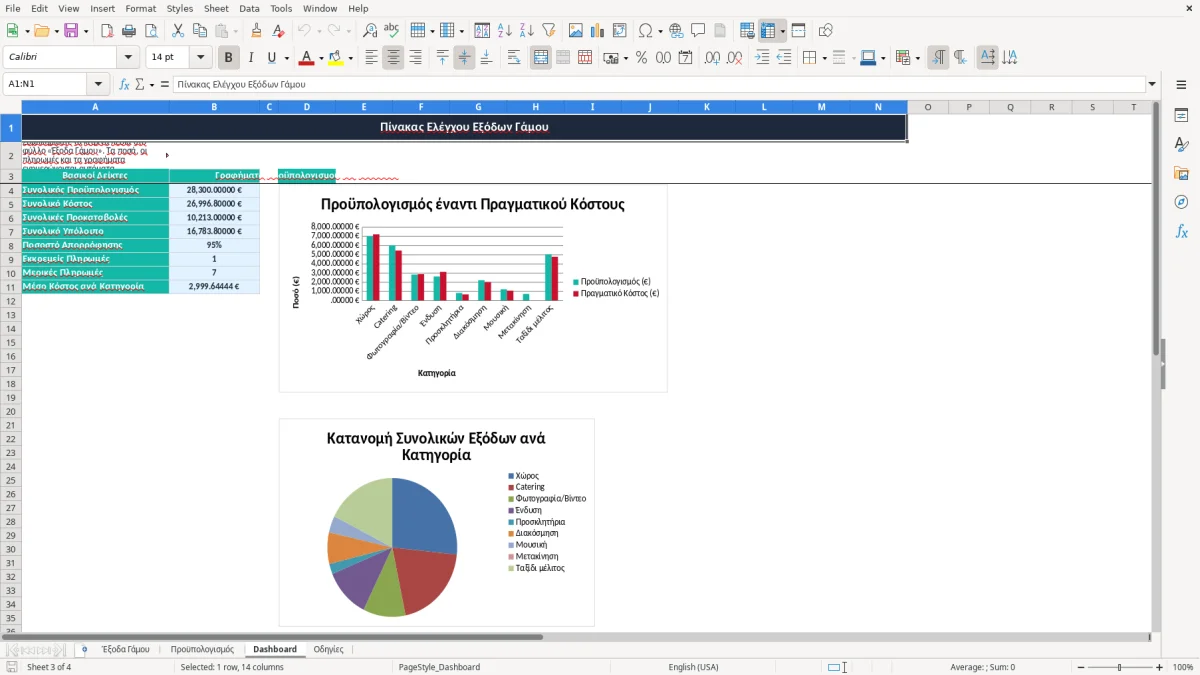1200x675 pixels.
Task: Open the sidebar Properties panel icon
Action: pos(1181,116)
